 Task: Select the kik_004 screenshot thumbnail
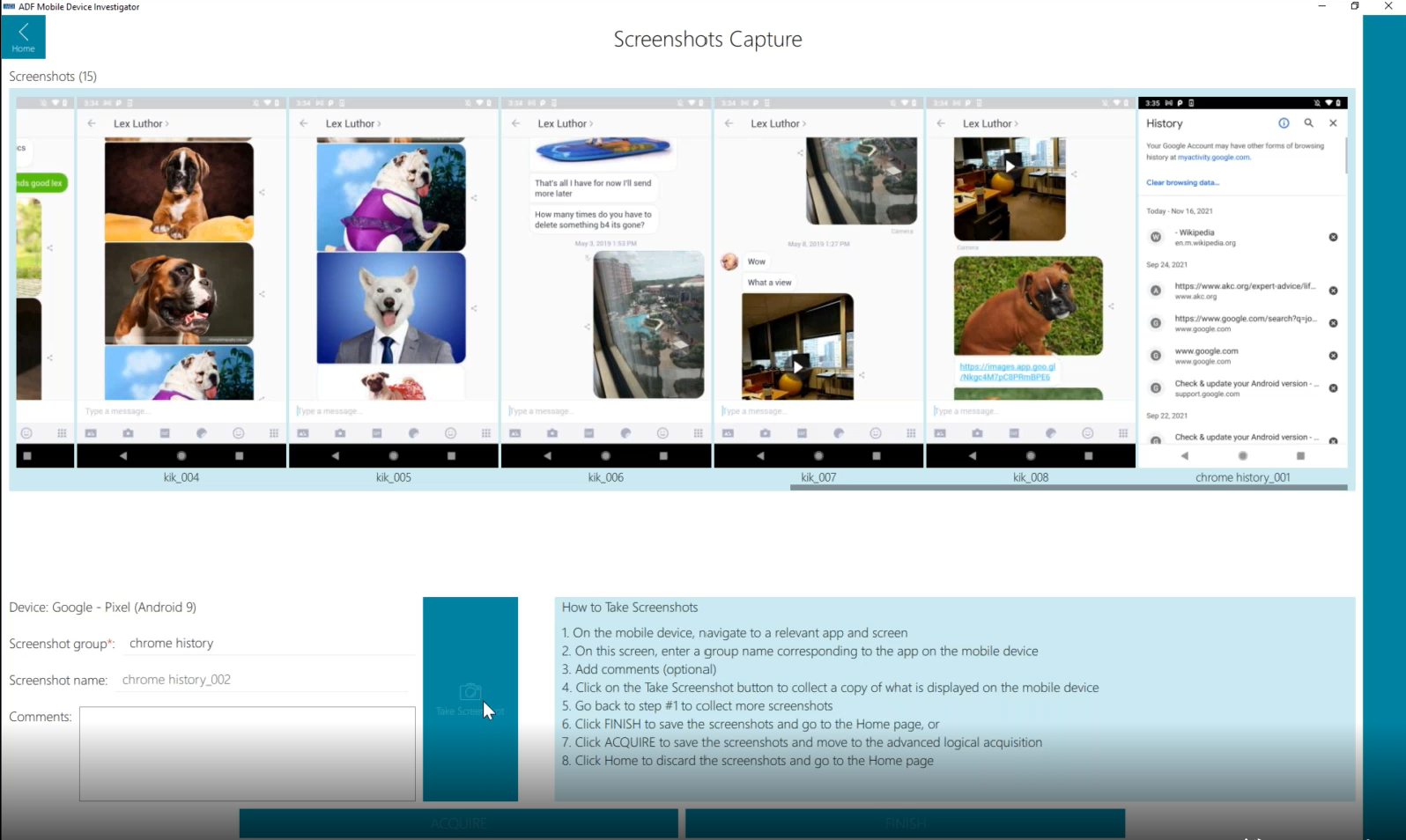point(181,282)
